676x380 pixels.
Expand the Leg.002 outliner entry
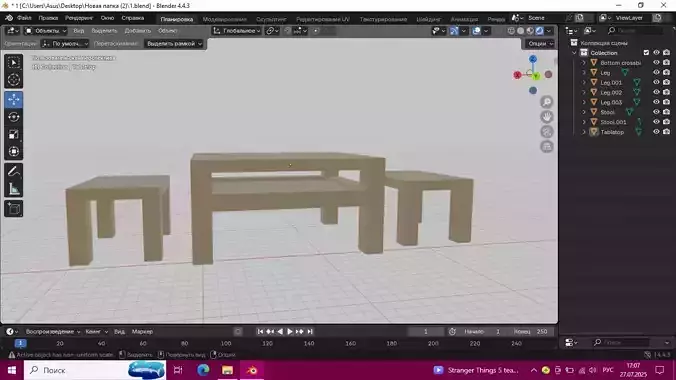tap(584, 92)
